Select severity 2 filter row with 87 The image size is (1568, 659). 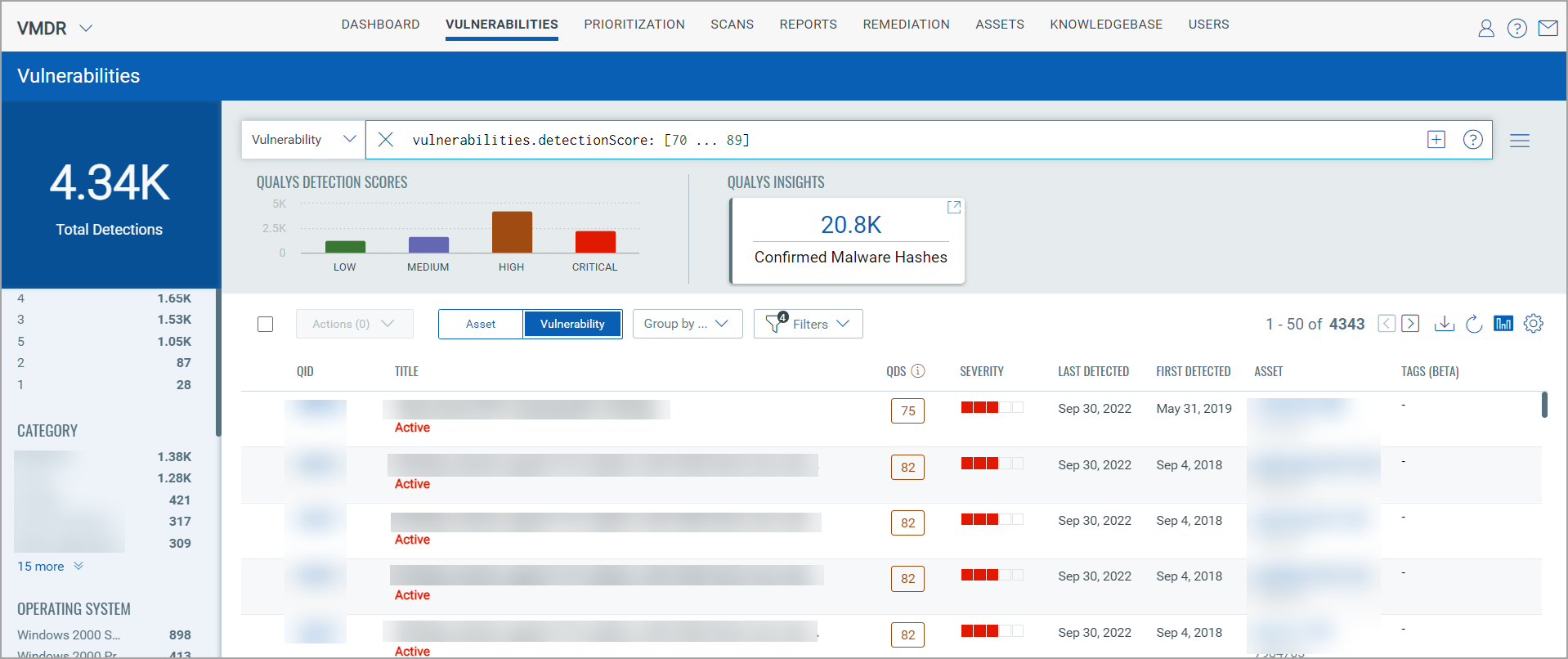pyautogui.click(x=104, y=363)
